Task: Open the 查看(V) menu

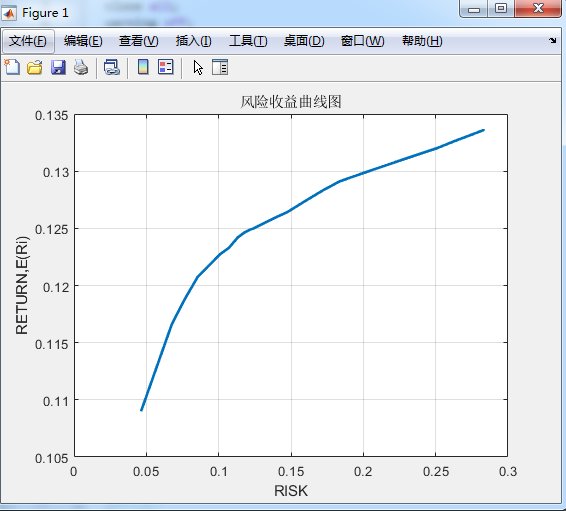Action: coord(139,41)
